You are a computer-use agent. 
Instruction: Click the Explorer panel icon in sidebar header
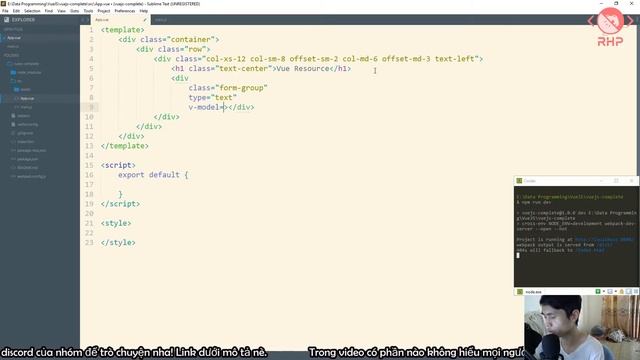tap(6, 20)
